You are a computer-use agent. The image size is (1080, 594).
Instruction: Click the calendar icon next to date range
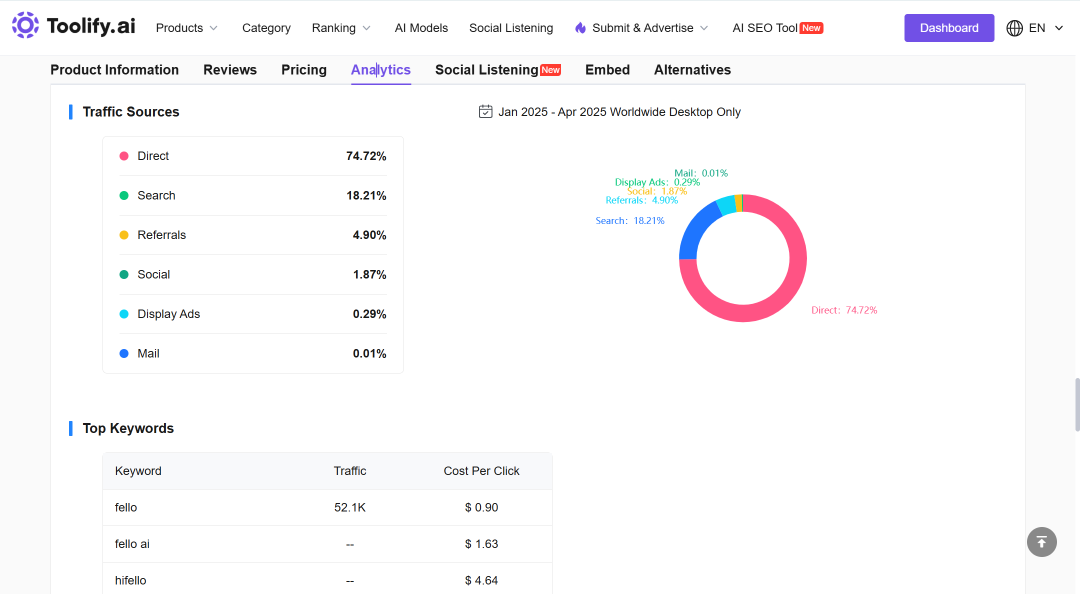(x=486, y=112)
